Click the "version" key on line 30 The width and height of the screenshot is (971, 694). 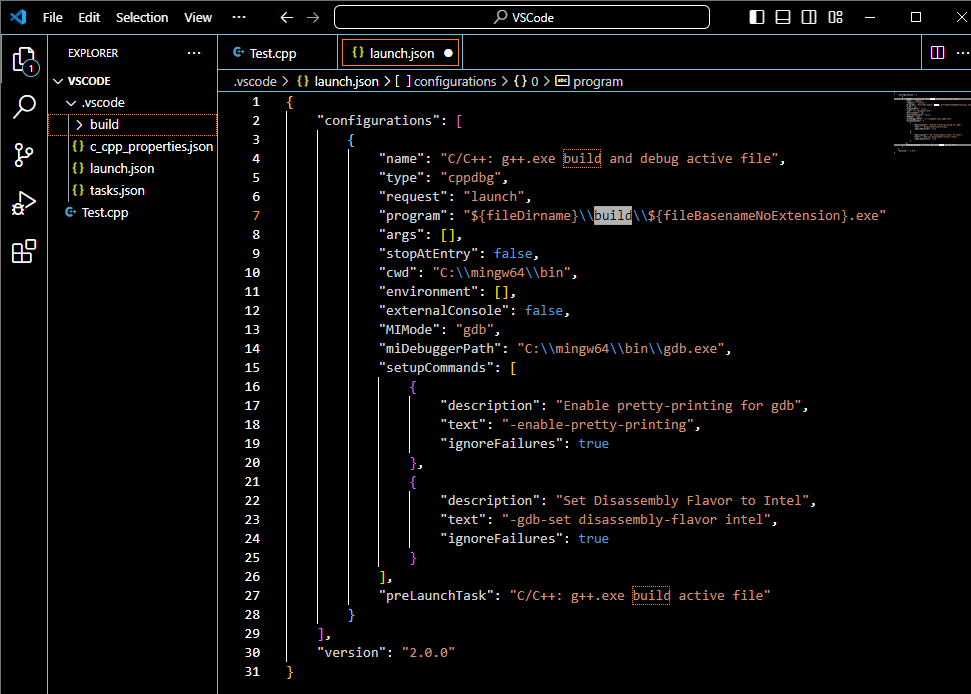pos(352,653)
